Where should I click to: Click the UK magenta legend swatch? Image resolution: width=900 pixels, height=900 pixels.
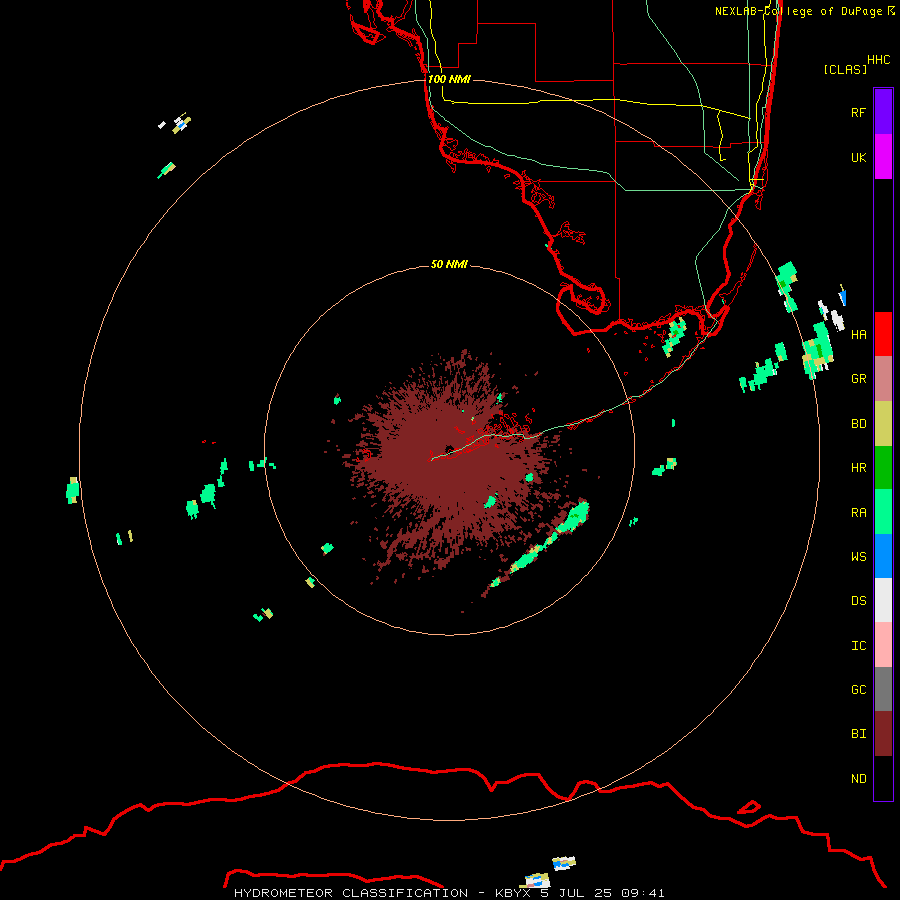click(x=883, y=157)
